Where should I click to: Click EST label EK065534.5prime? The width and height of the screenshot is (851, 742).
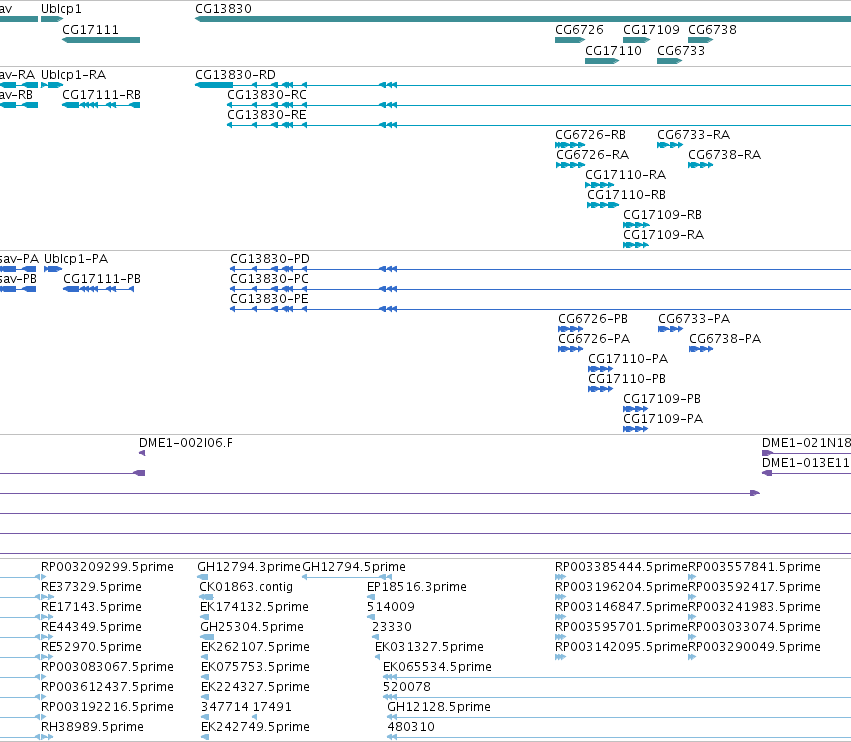[437, 667]
